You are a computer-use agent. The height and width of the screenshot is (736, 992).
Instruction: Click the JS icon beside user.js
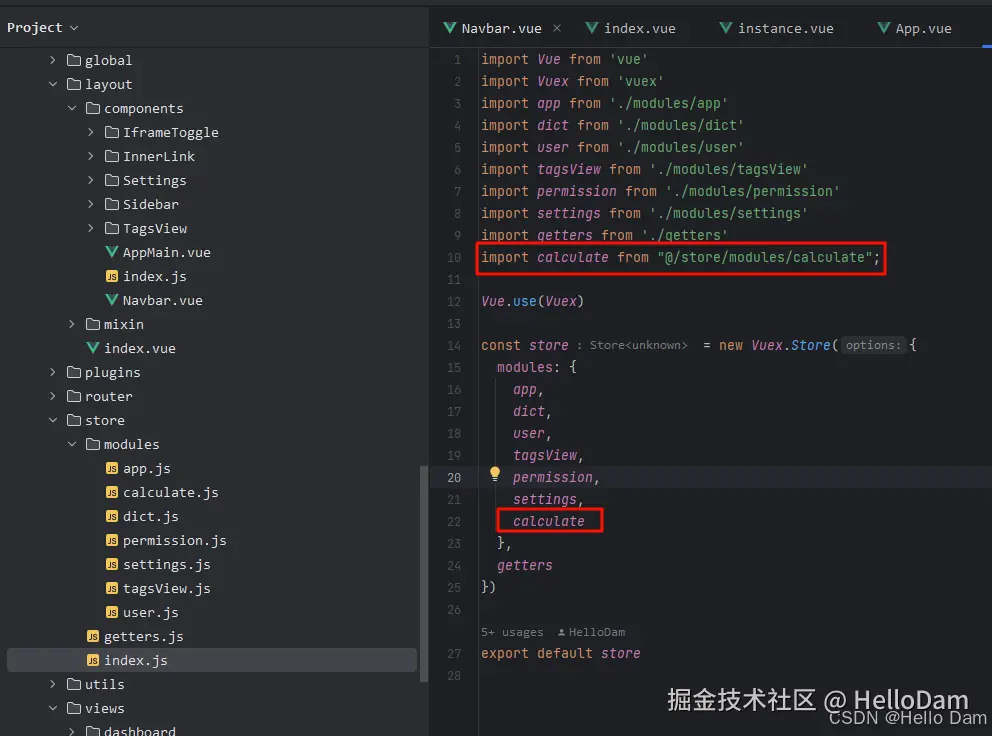click(112, 612)
